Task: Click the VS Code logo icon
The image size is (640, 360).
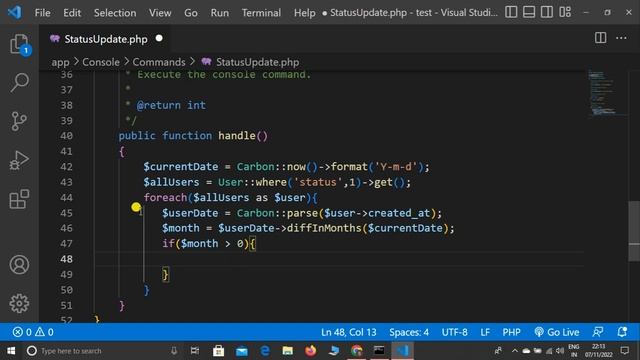Action: [15, 12]
